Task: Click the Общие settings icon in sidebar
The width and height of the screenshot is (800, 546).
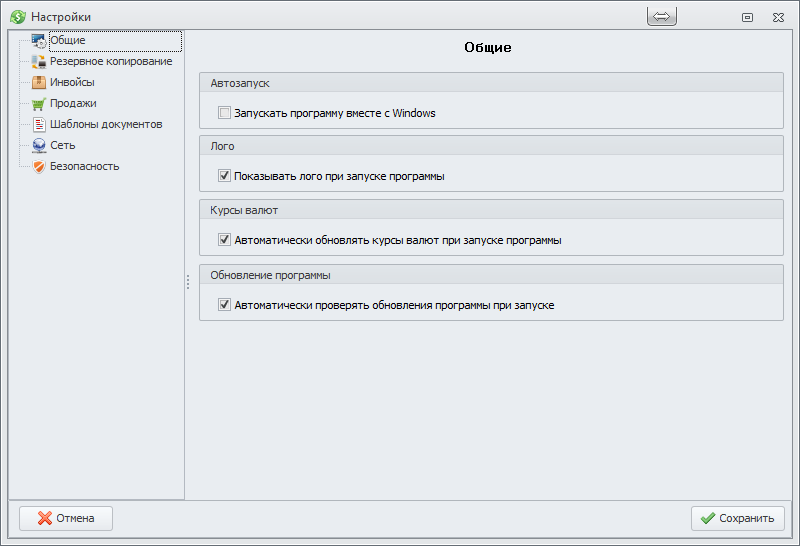Action: tap(39, 41)
